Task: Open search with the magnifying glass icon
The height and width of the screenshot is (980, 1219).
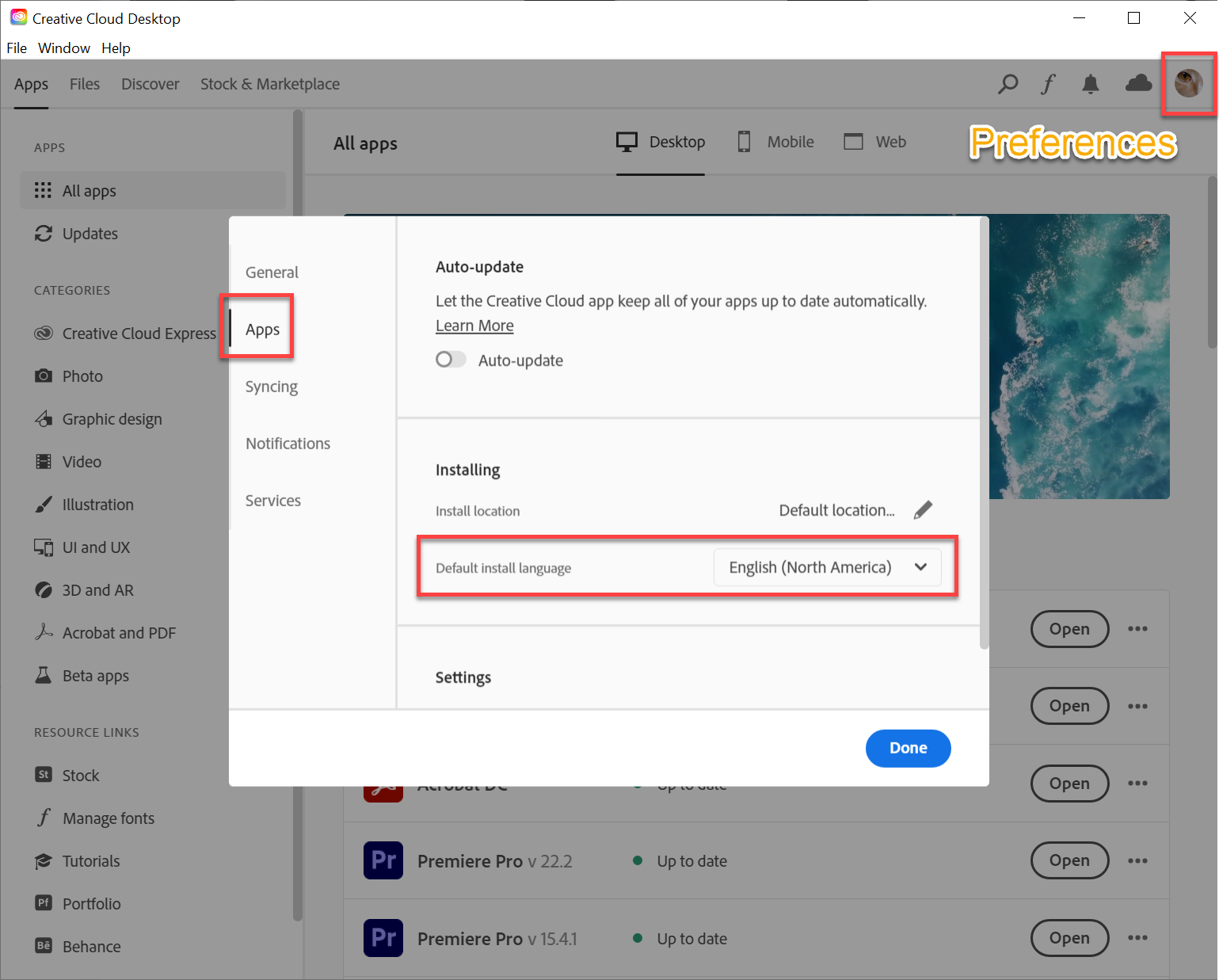Action: tap(1008, 83)
